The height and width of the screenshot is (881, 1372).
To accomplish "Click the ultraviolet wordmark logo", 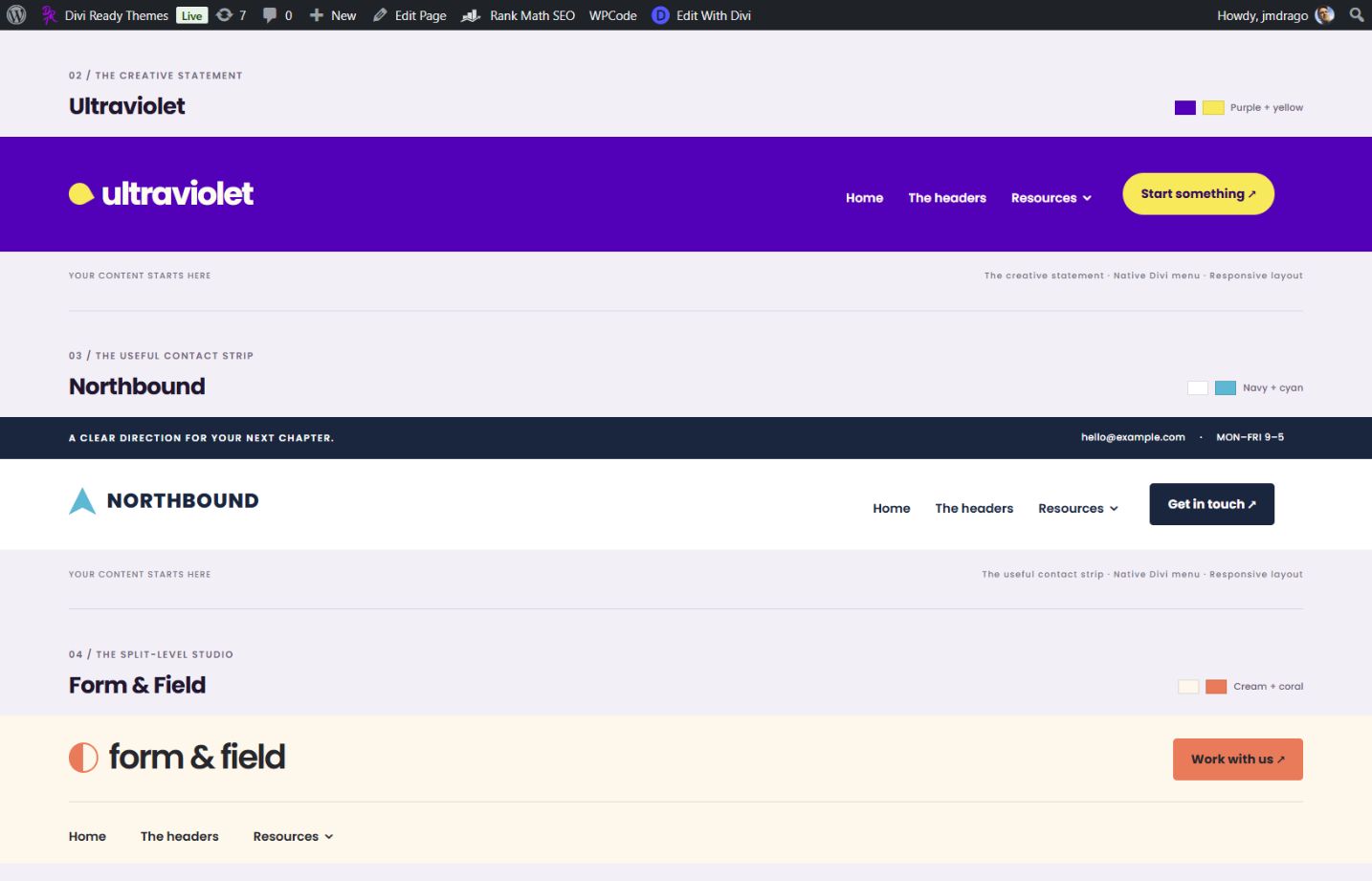I will [178, 193].
